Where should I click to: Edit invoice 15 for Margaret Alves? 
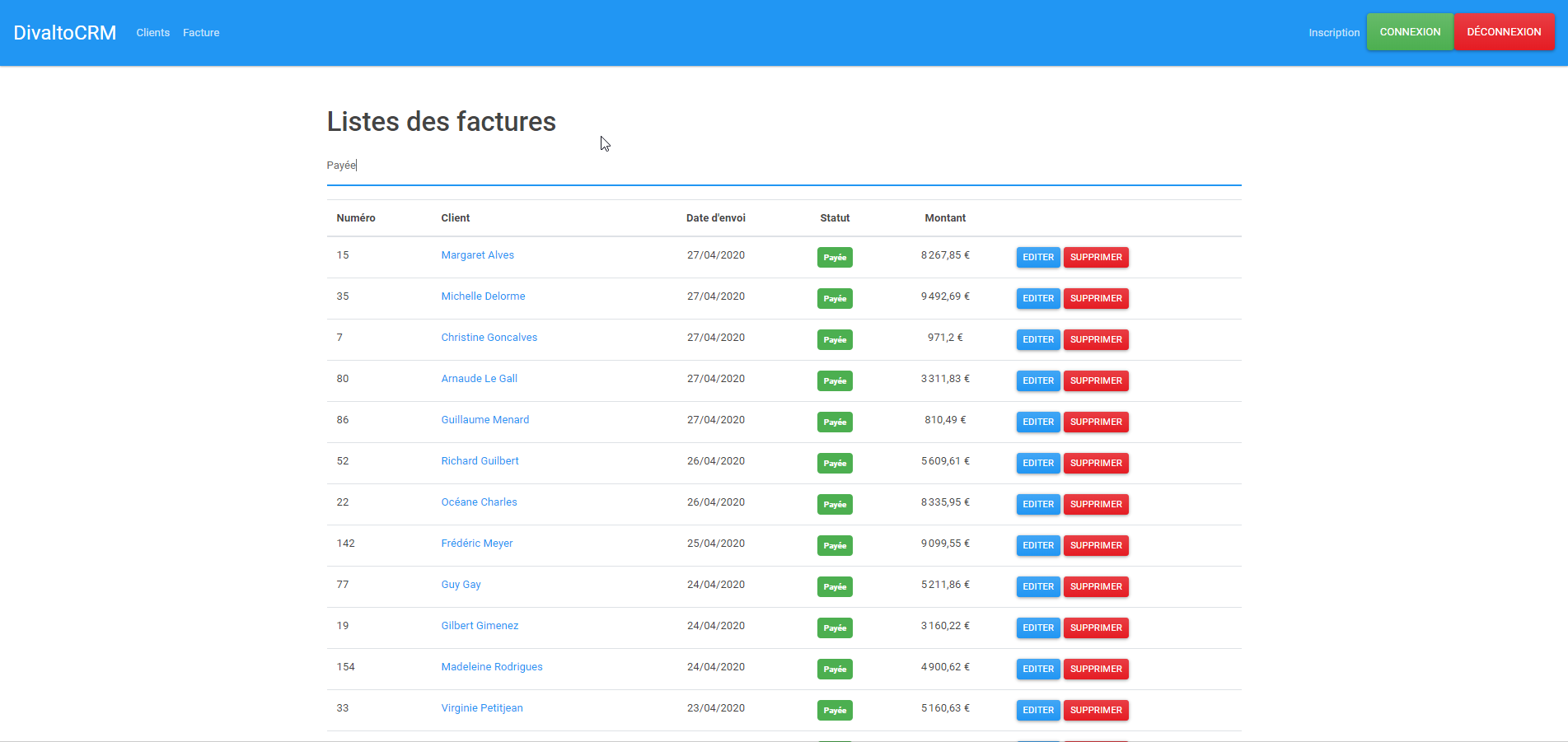click(1038, 257)
